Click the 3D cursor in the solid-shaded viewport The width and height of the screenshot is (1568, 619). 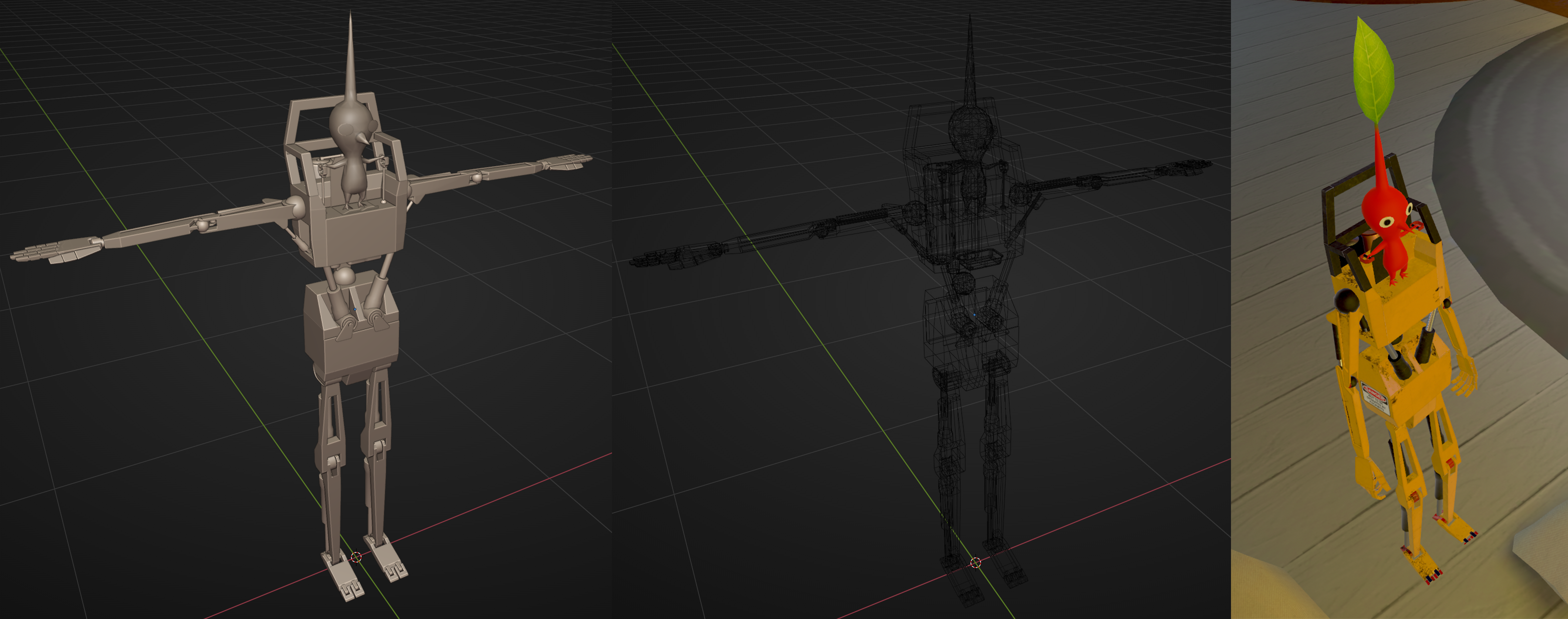(x=356, y=556)
